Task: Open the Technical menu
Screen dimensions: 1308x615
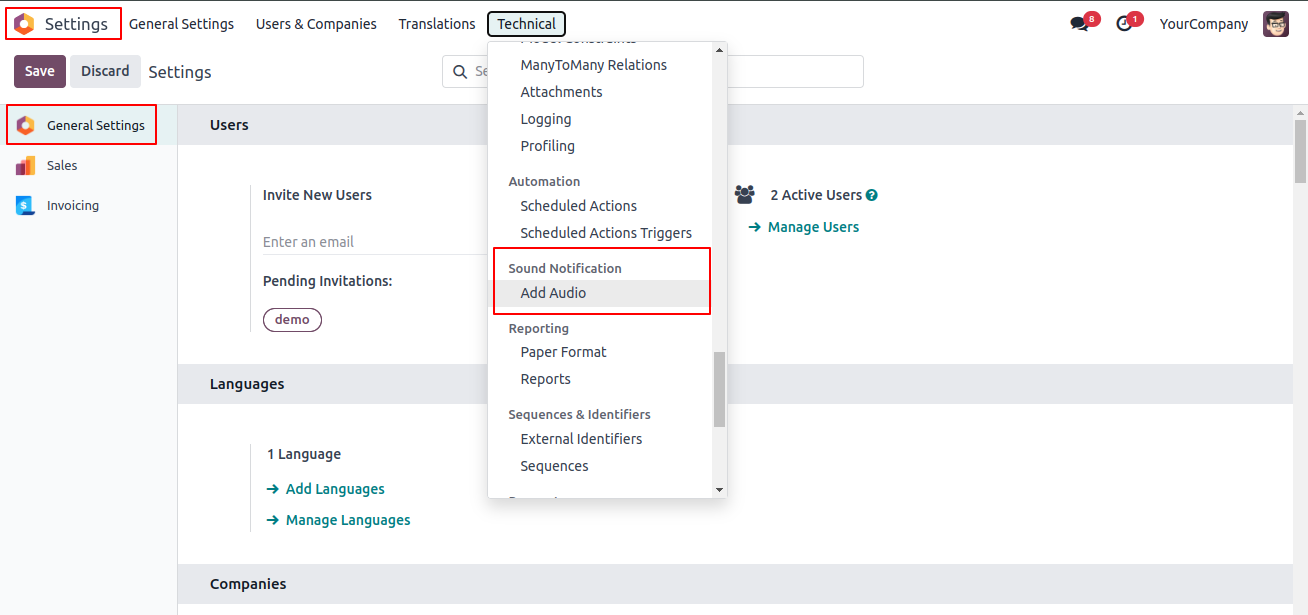Action: point(526,24)
